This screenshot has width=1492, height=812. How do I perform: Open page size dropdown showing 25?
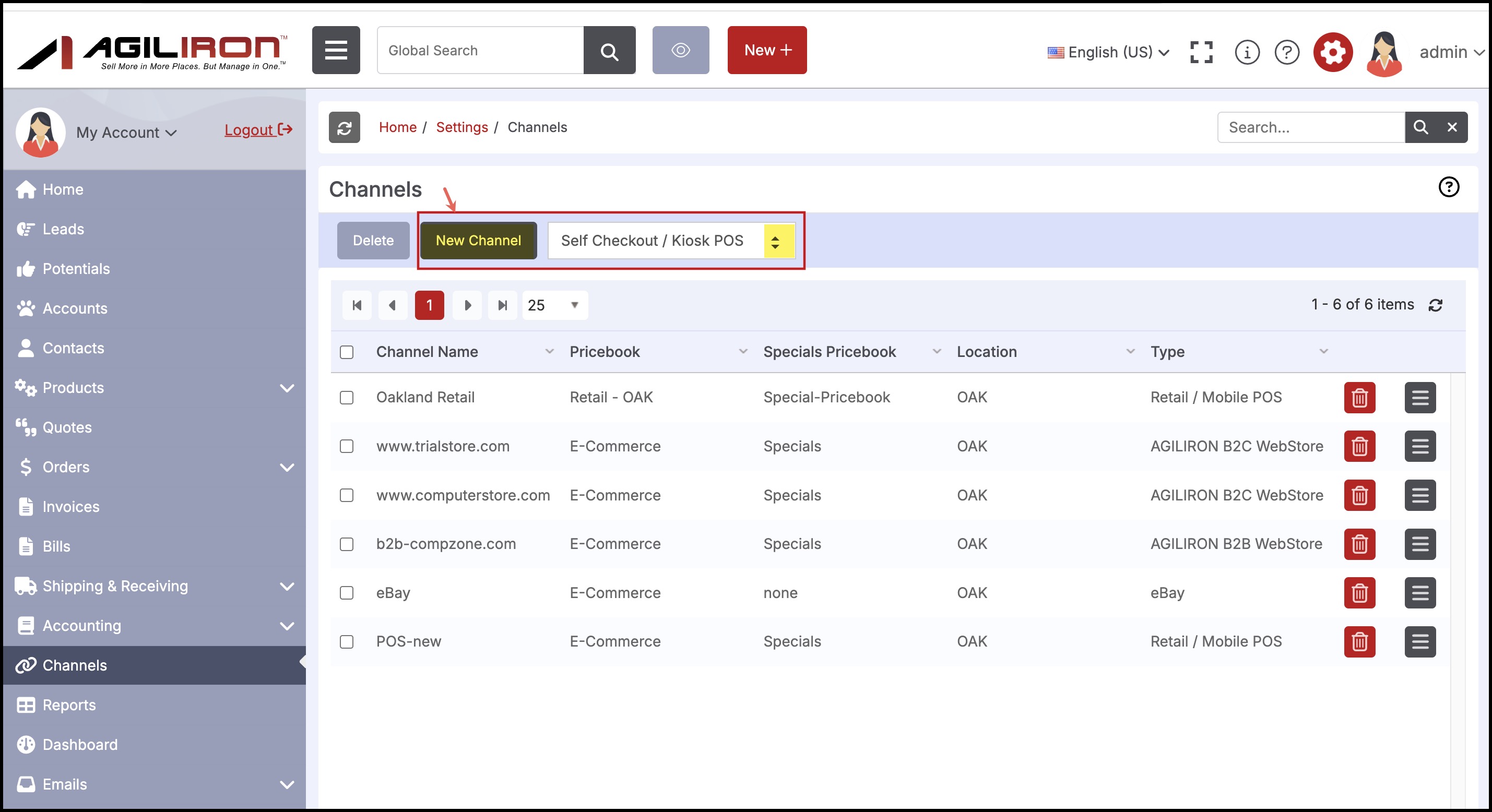tap(554, 305)
